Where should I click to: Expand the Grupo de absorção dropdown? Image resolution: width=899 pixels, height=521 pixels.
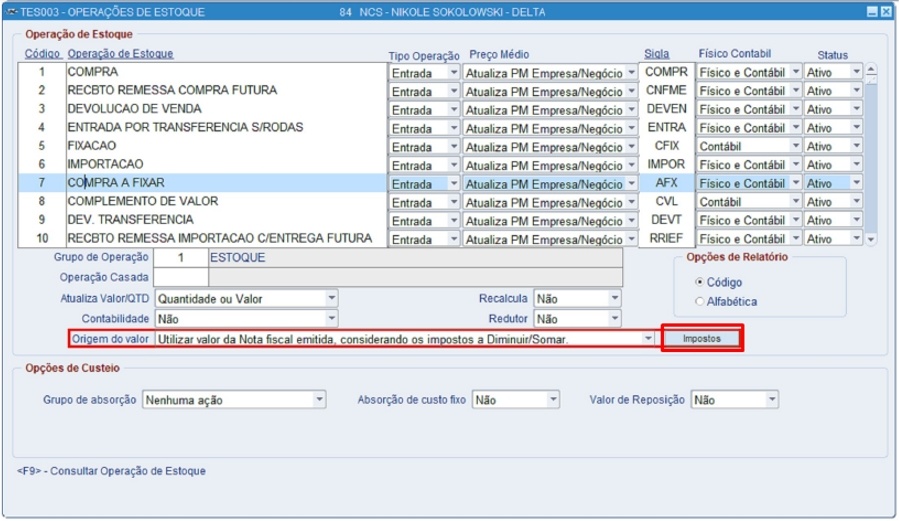click(x=319, y=399)
